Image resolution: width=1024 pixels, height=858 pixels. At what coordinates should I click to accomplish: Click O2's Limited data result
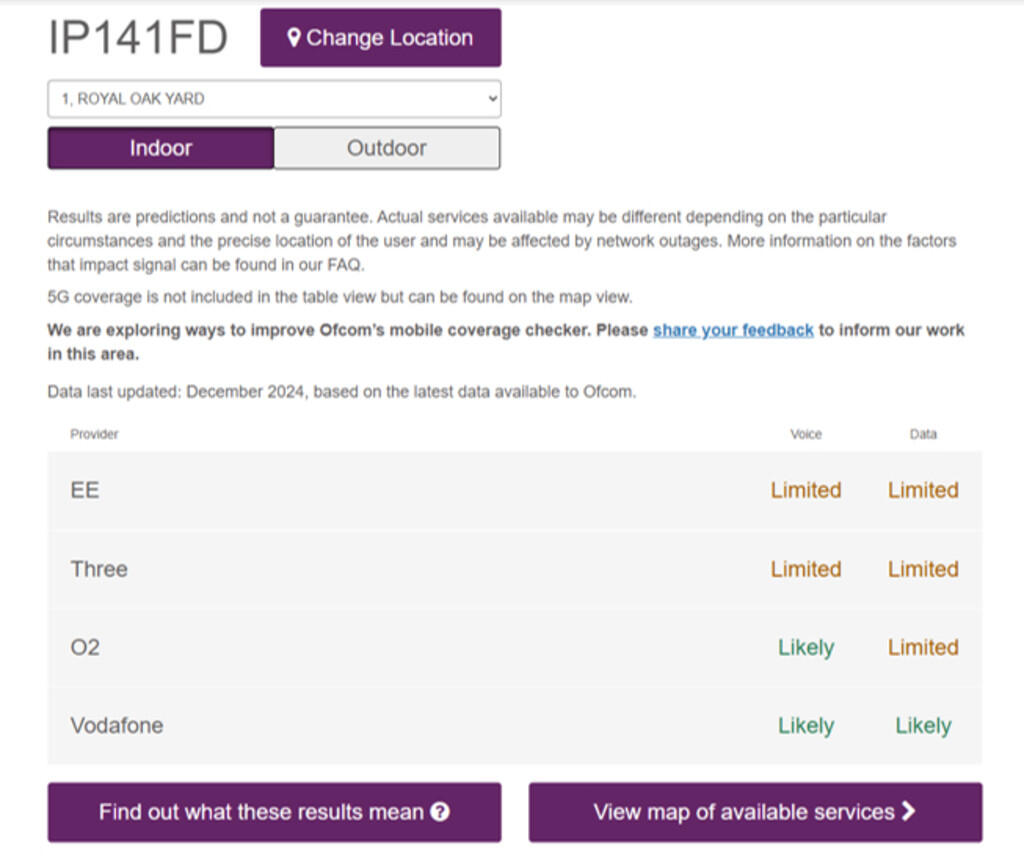[x=923, y=647]
